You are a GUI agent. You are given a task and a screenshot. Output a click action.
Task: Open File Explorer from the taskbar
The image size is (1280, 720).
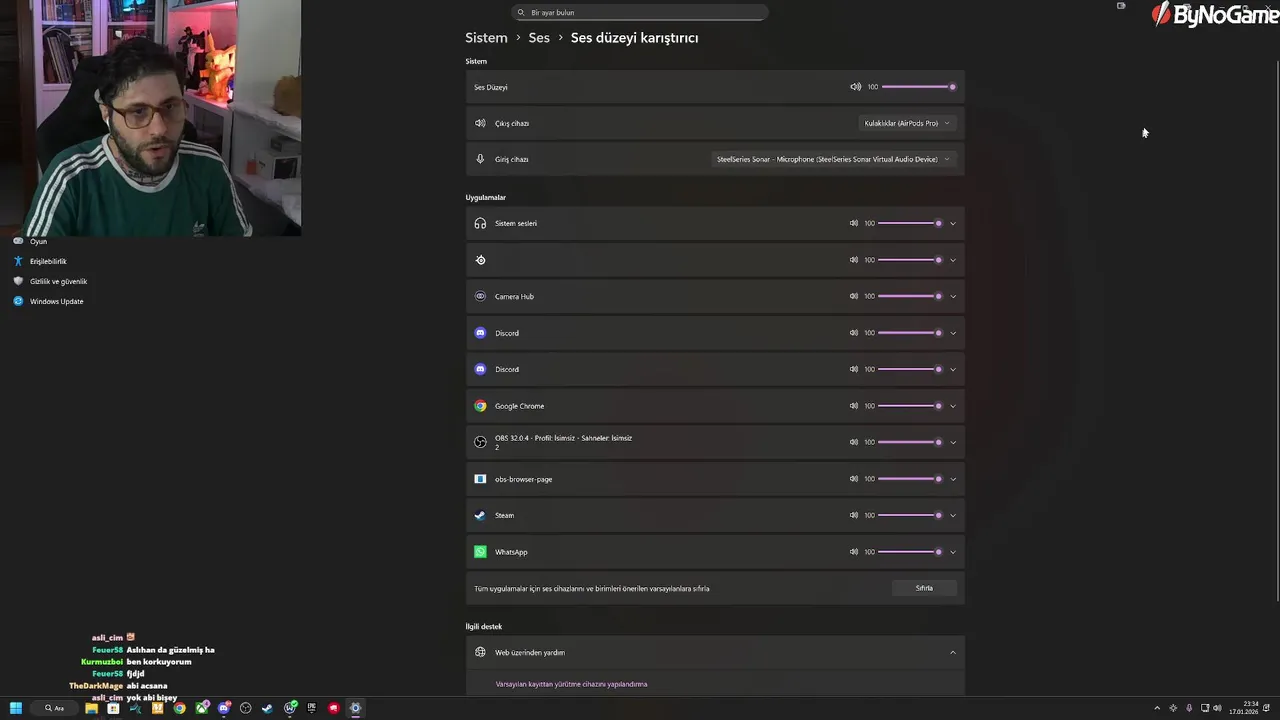click(91, 708)
